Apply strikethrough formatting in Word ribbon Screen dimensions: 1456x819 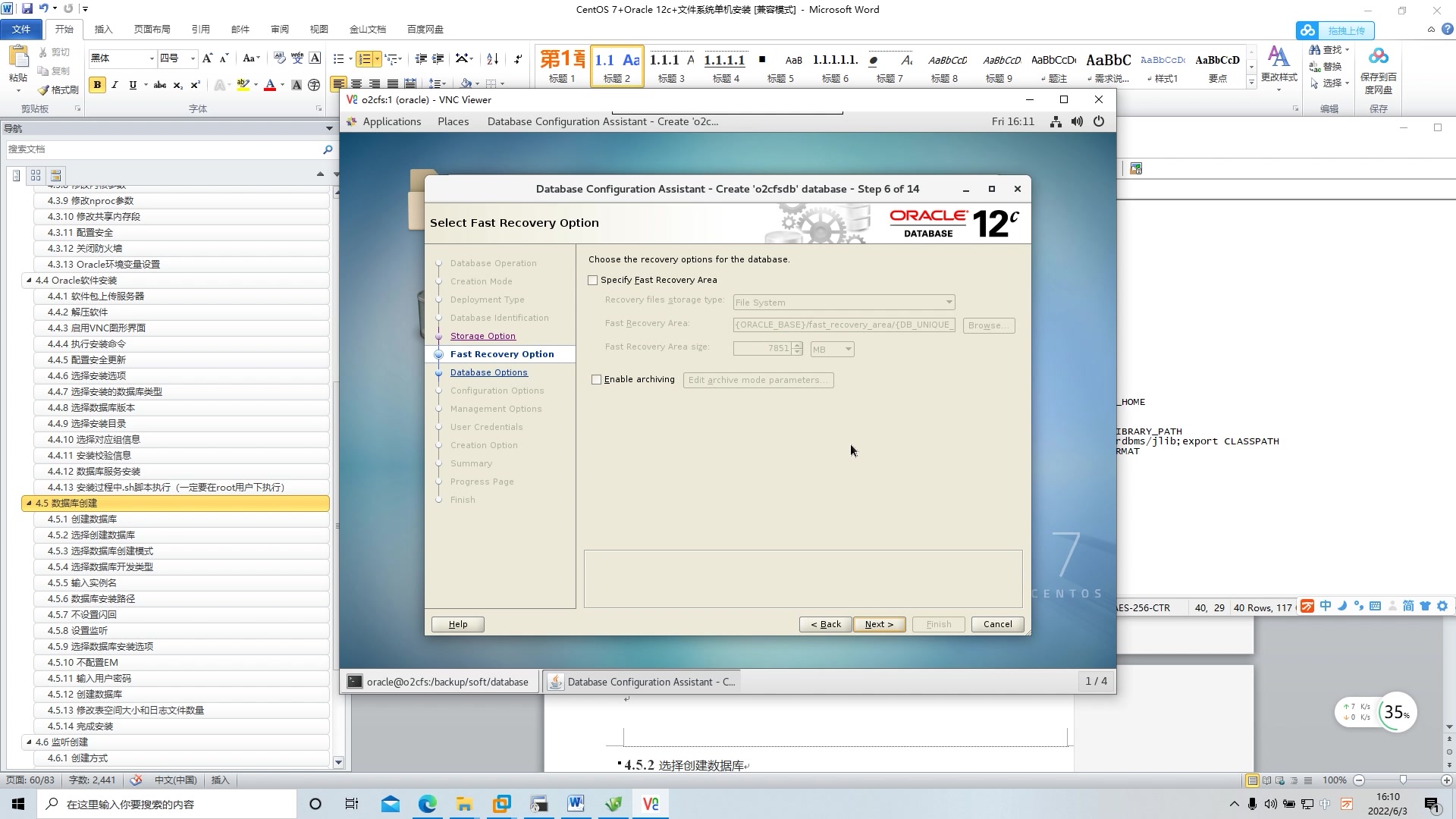click(x=159, y=85)
